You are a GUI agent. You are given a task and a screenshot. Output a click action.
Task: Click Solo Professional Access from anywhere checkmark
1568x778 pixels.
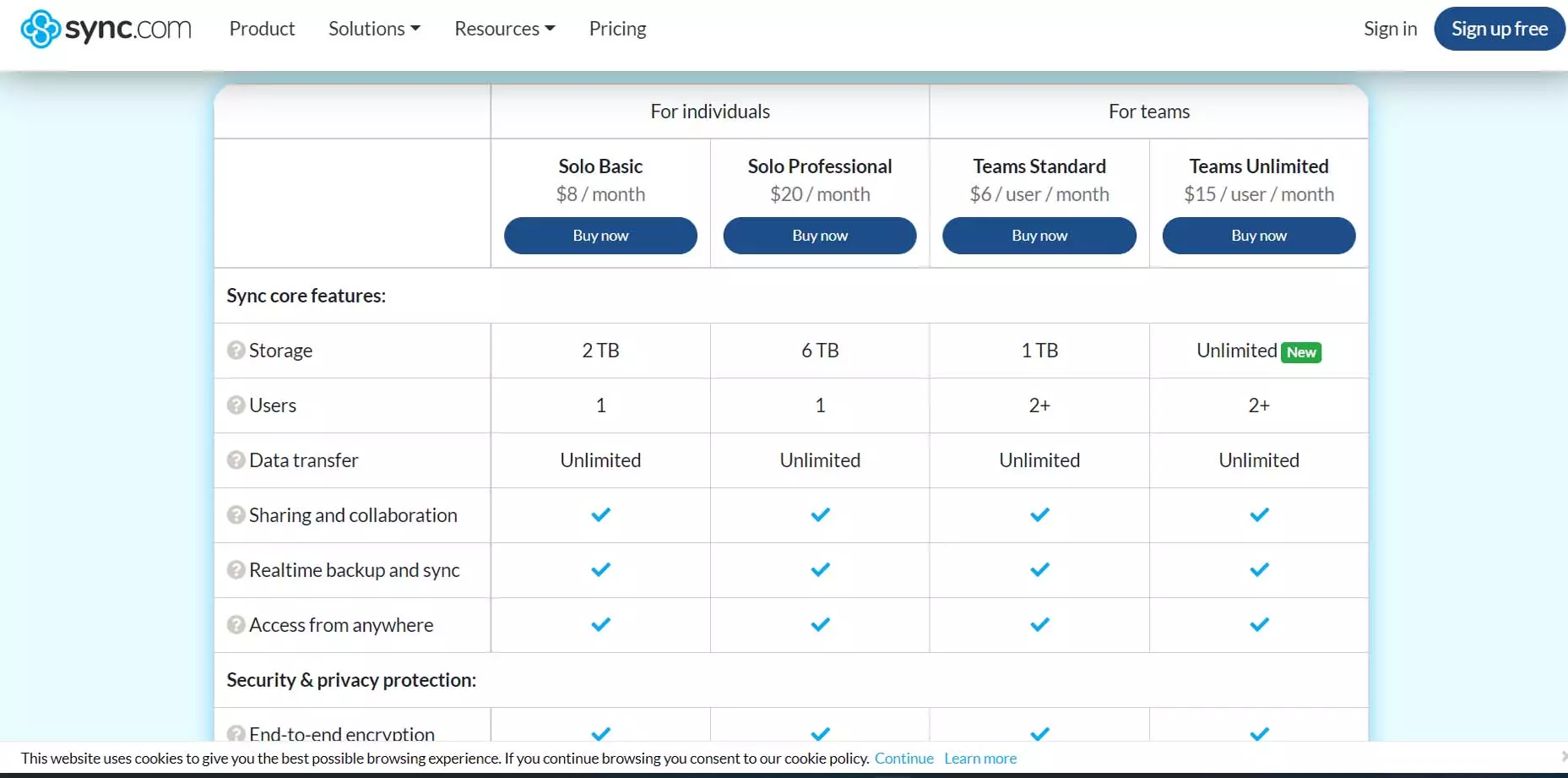[820, 624]
